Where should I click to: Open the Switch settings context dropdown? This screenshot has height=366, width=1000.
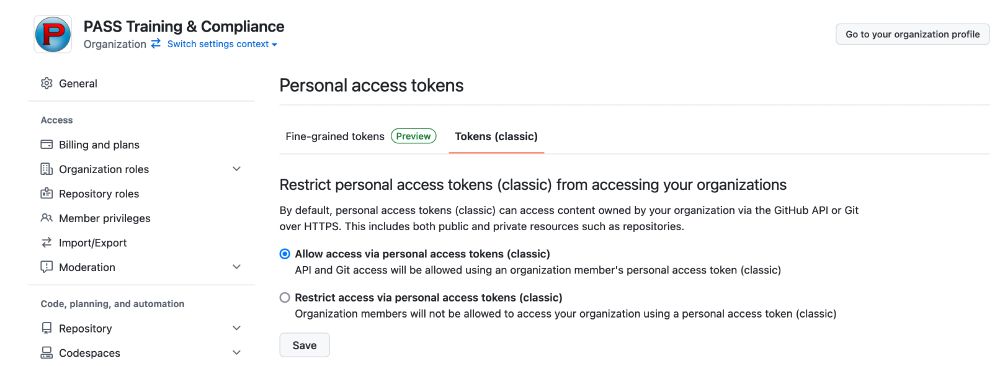pyautogui.click(x=222, y=44)
